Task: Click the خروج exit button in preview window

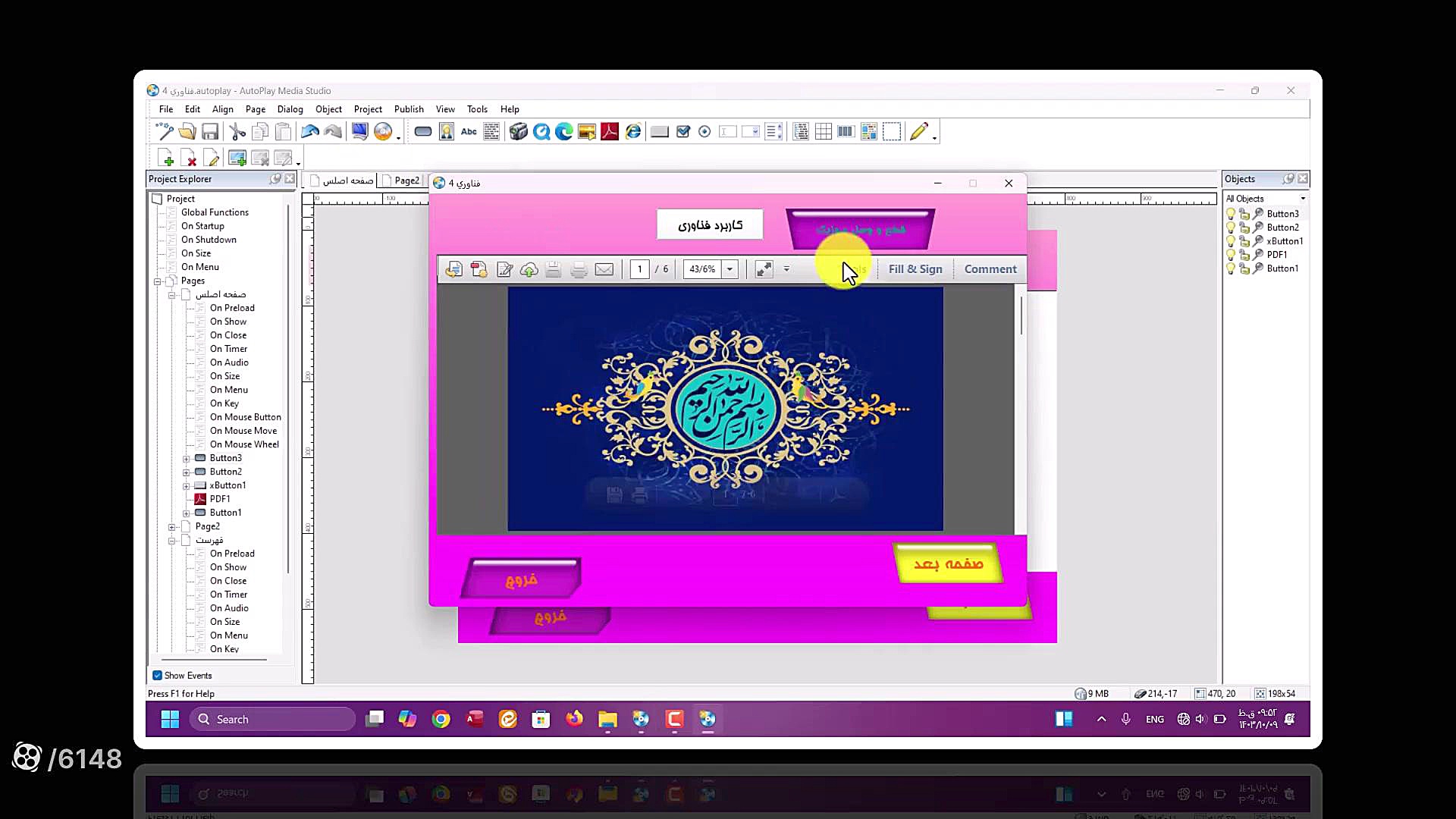Action: (521, 579)
